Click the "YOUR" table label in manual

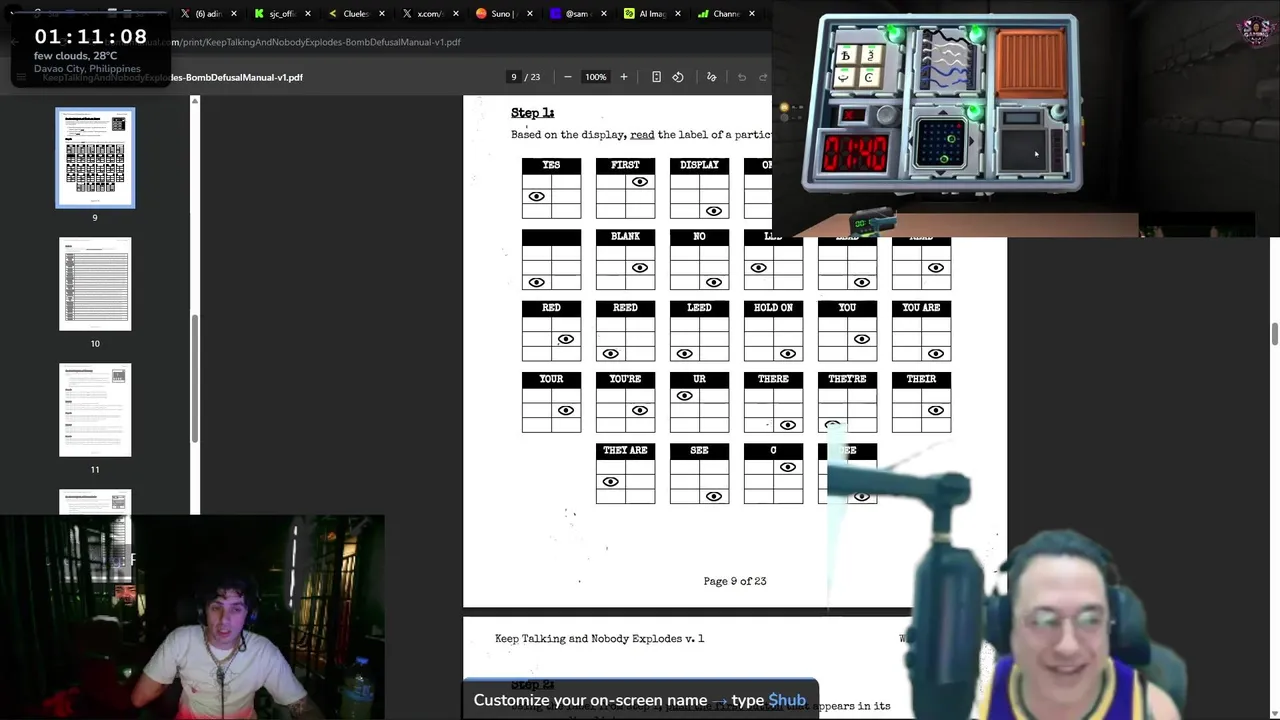click(x=551, y=379)
